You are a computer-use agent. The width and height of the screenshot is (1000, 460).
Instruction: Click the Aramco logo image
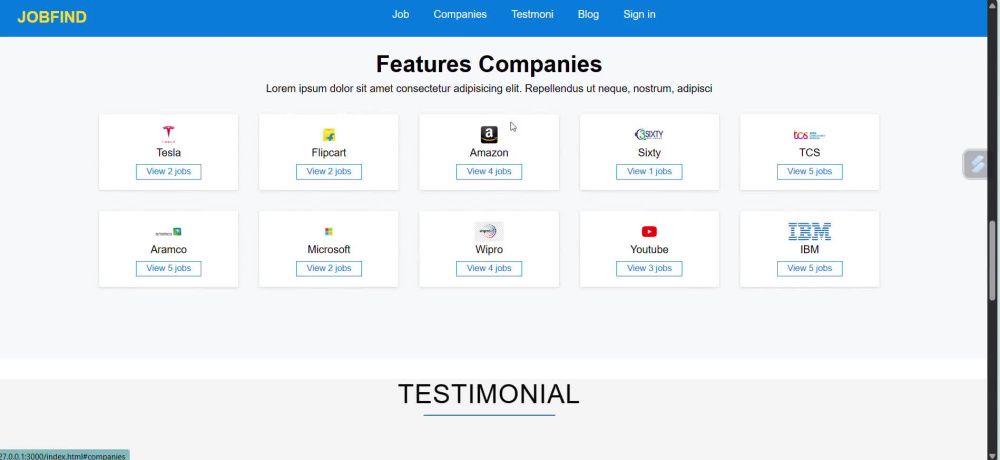pos(168,232)
